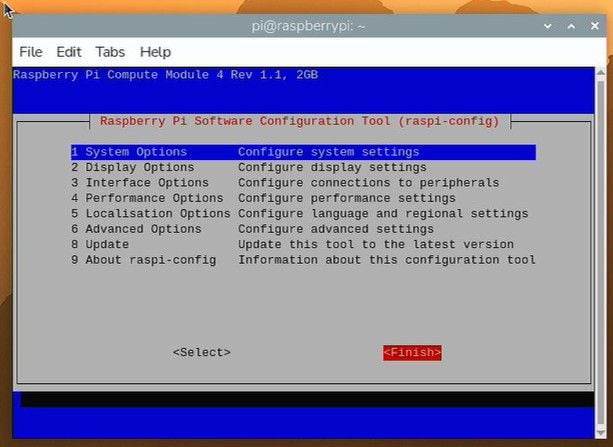613x447 pixels.
Task: Click 'Configure language and regional settings' text
Action: click(x=383, y=214)
